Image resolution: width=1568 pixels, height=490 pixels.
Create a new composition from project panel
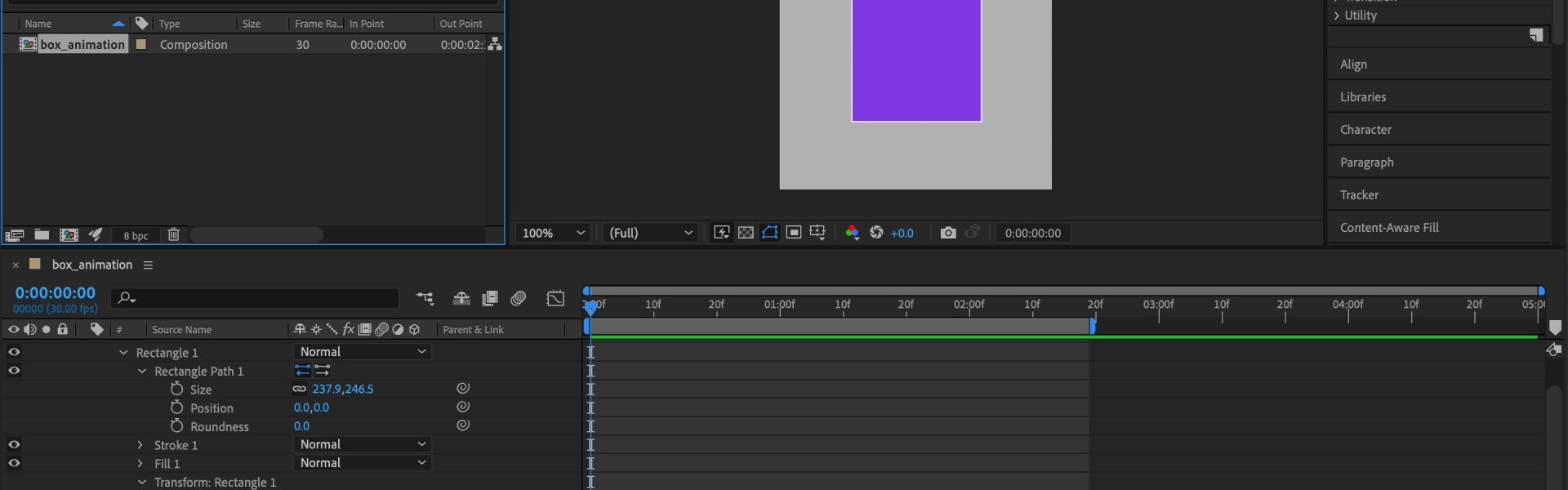69,235
